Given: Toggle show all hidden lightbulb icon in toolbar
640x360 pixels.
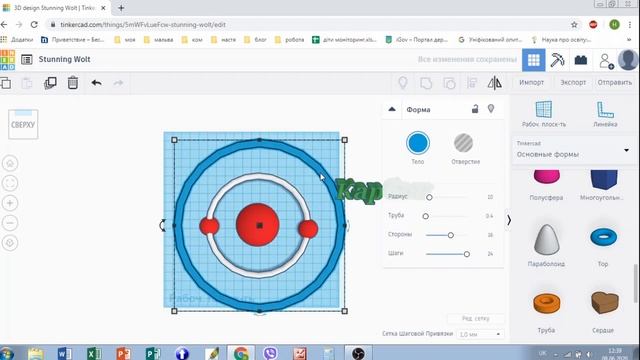Looking at the screenshot, I should coord(403,83).
